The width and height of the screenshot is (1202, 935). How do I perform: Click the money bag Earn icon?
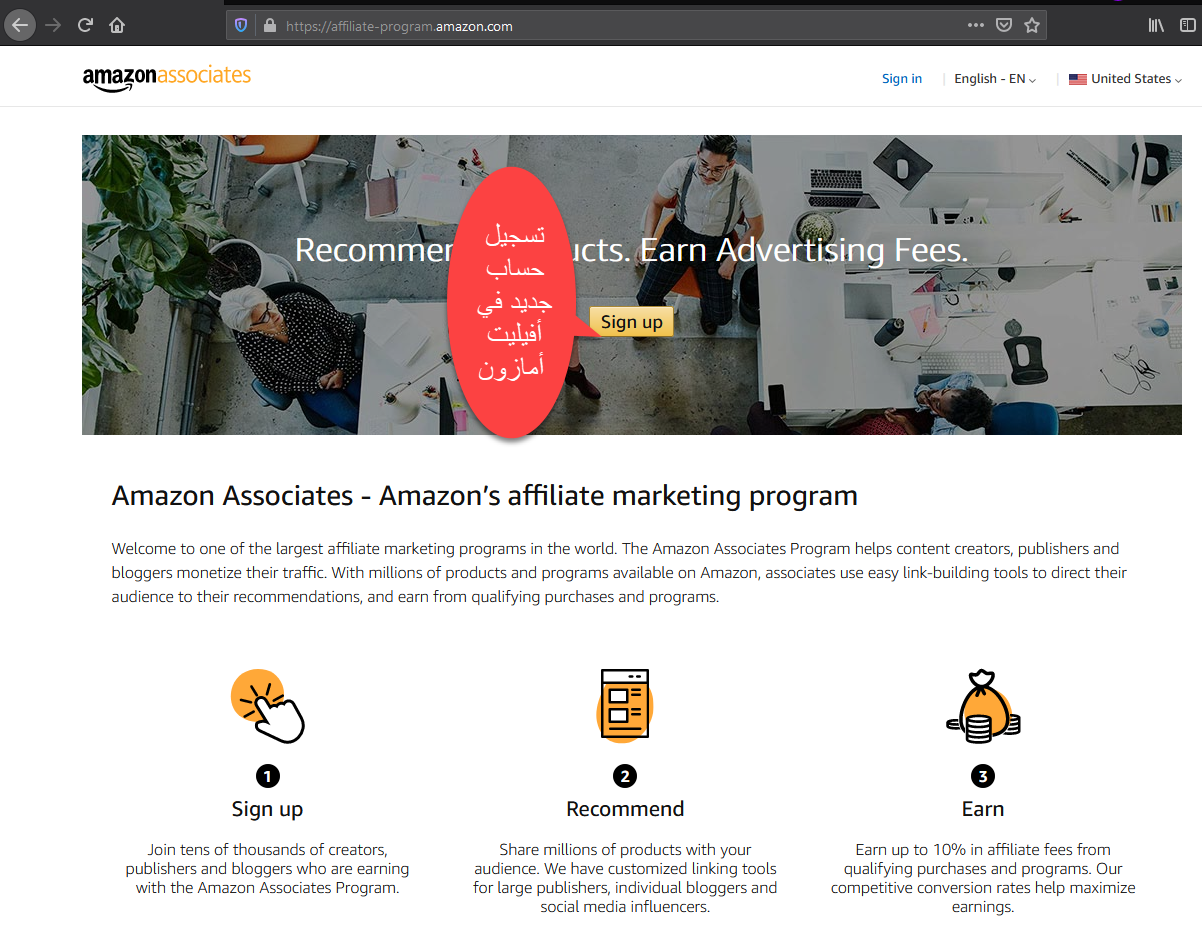pyautogui.click(x=983, y=706)
